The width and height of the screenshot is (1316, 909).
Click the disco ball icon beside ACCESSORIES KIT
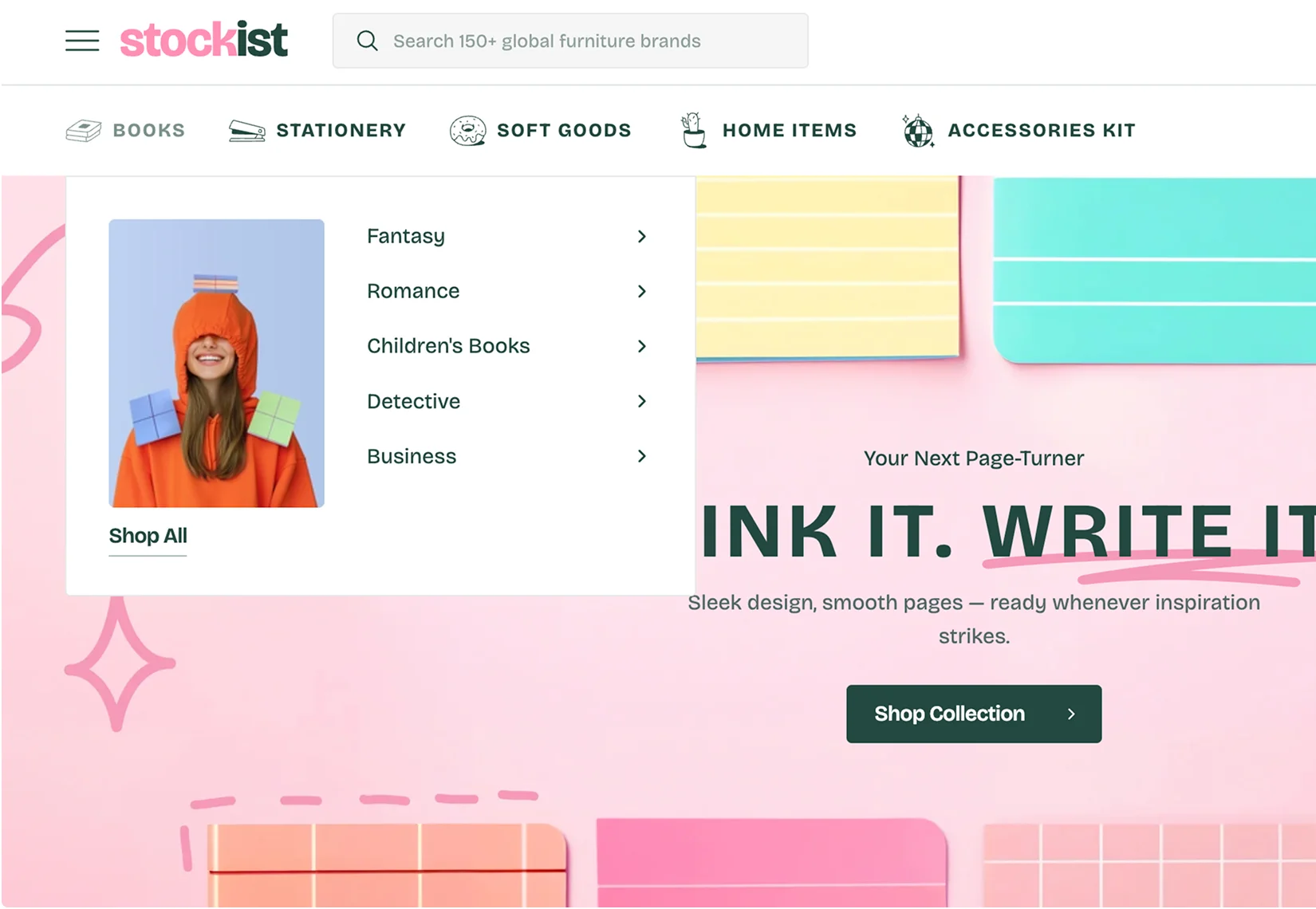(917, 131)
